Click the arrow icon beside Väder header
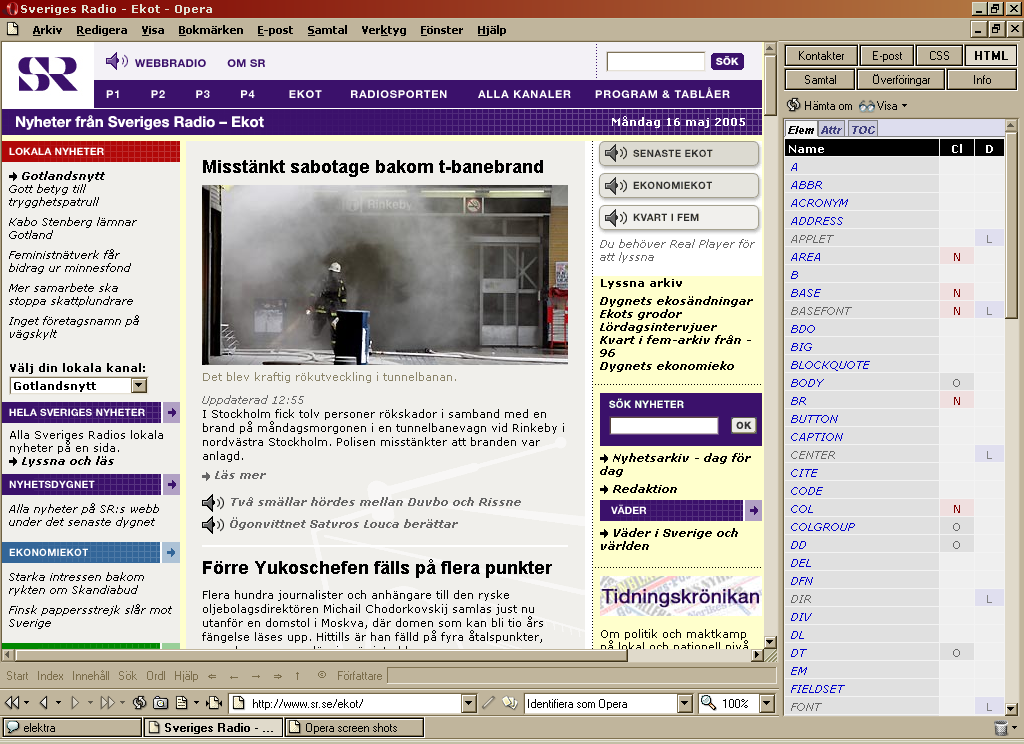This screenshot has height=744, width=1024. (x=753, y=510)
